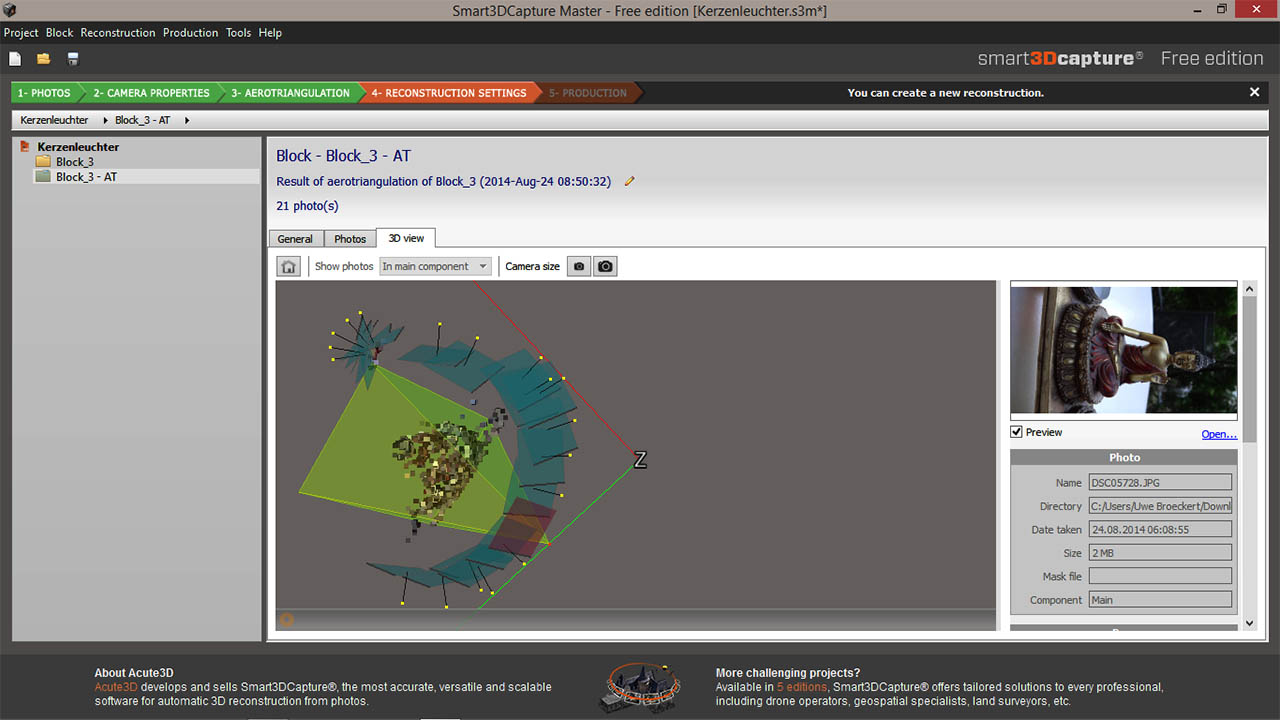Click the Directory path field
Screen dimensions: 1280x720
(1160, 506)
